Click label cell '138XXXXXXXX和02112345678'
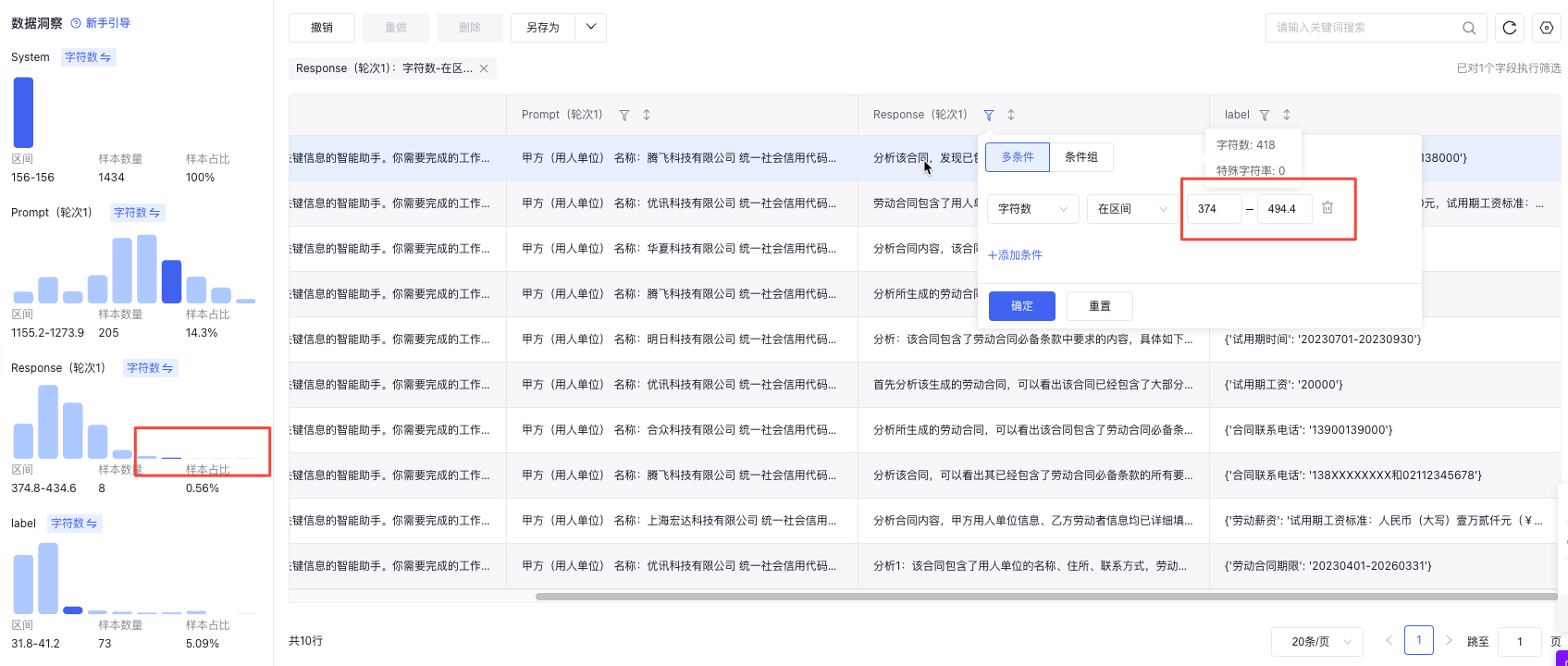The image size is (1568, 666). [1353, 475]
